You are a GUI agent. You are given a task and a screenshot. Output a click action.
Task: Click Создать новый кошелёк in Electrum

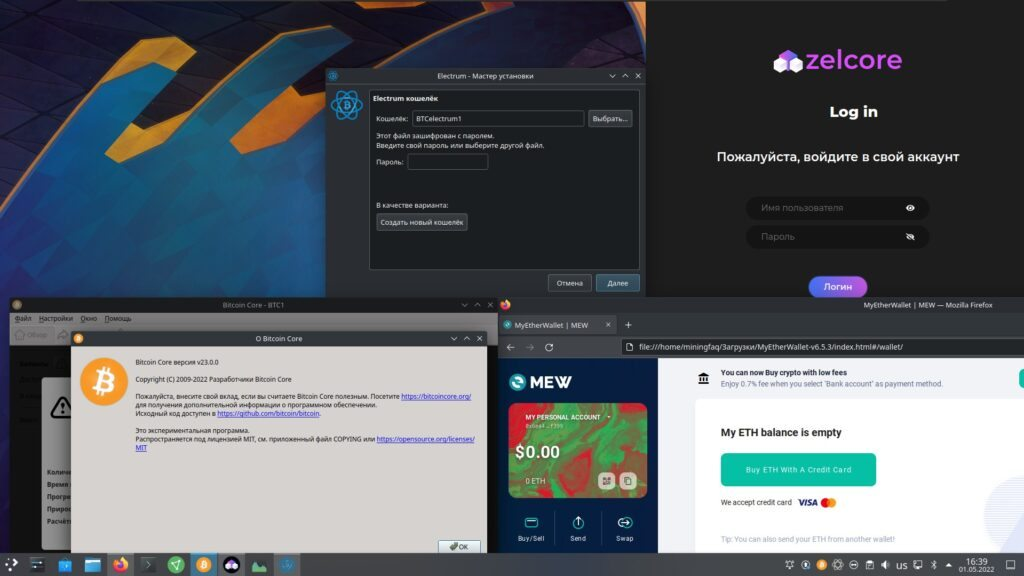coord(422,222)
